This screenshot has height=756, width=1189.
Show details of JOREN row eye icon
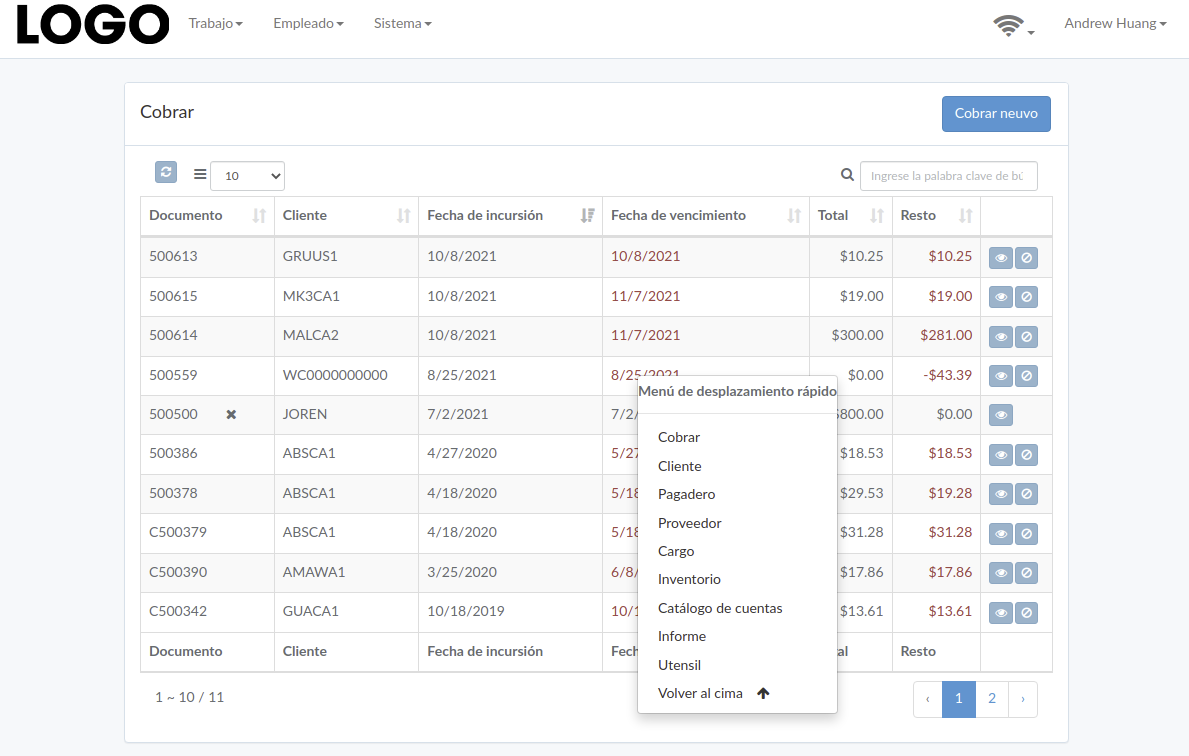click(1001, 415)
